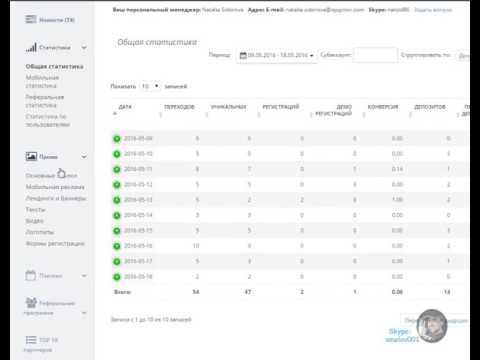
Task: Open Лендинги и Баннеры in the sidebar
Action: (x=56, y=198)
